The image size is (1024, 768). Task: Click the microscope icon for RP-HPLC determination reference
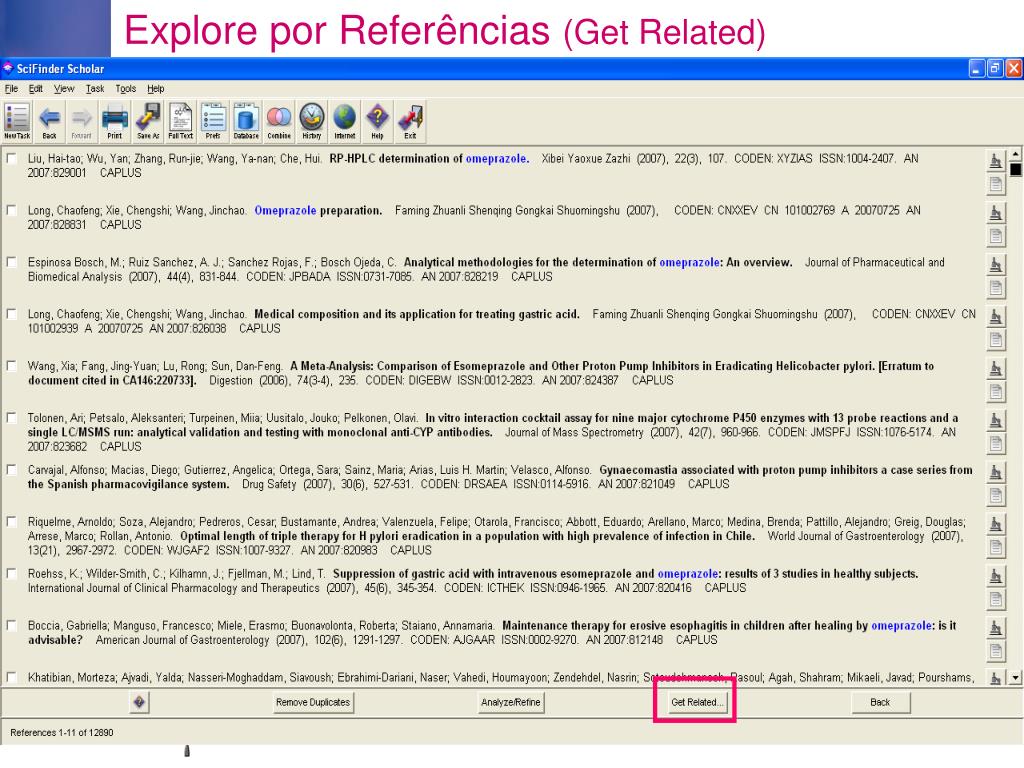[x=995, y=161]
